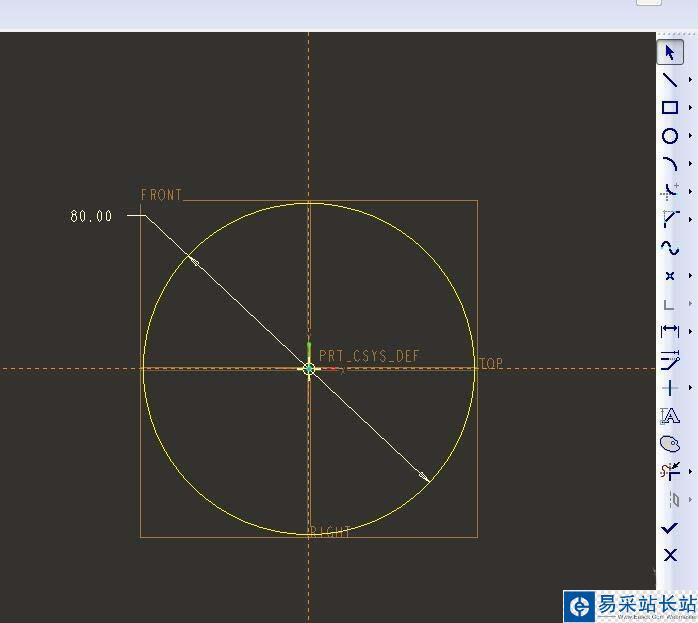Select the Arc sketch tool
The height and width of the screenshot is (623, 698).
click(x=670, y=164)
